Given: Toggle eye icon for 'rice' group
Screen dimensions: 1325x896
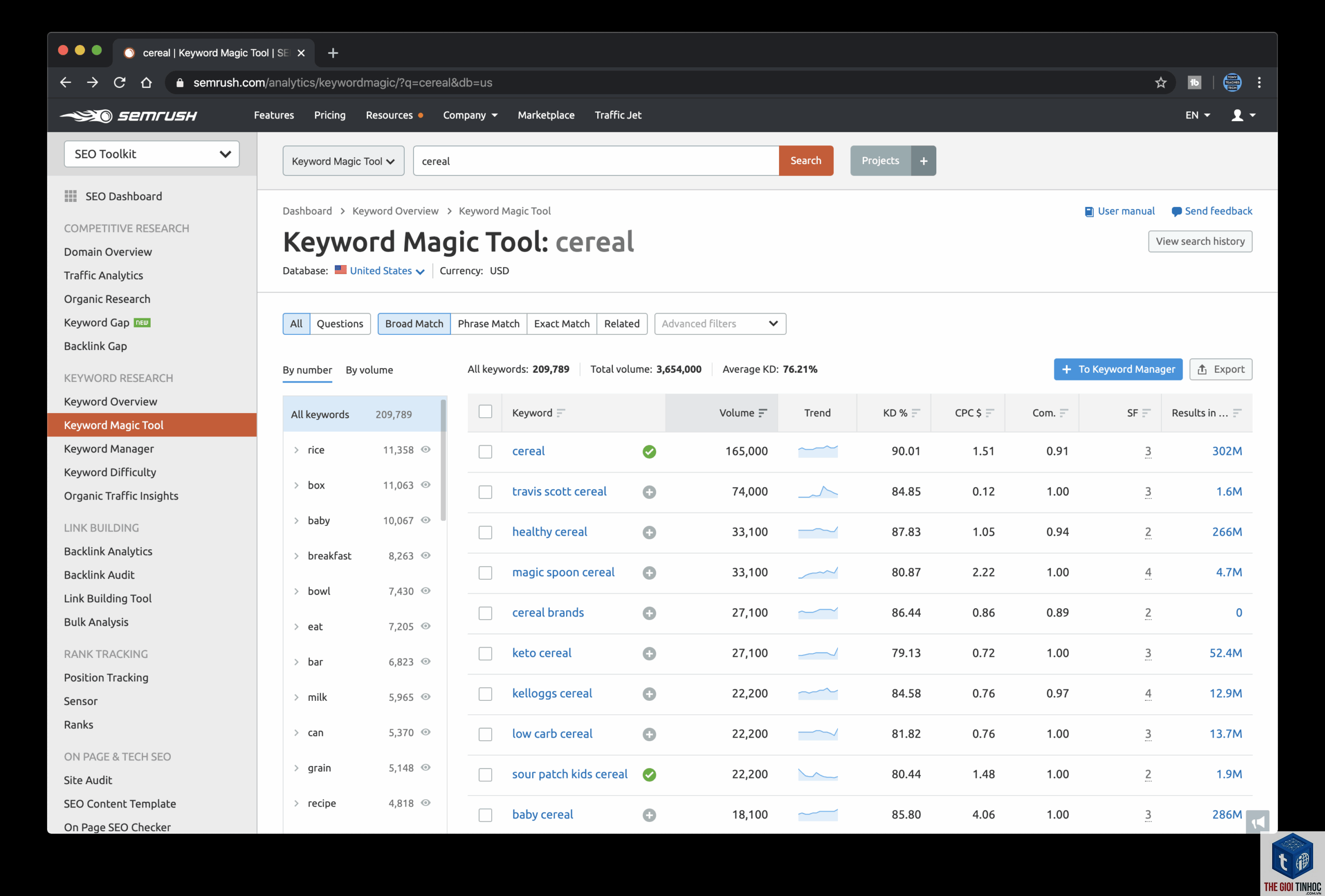Looking at the screenshot, I should pos(425,449).
